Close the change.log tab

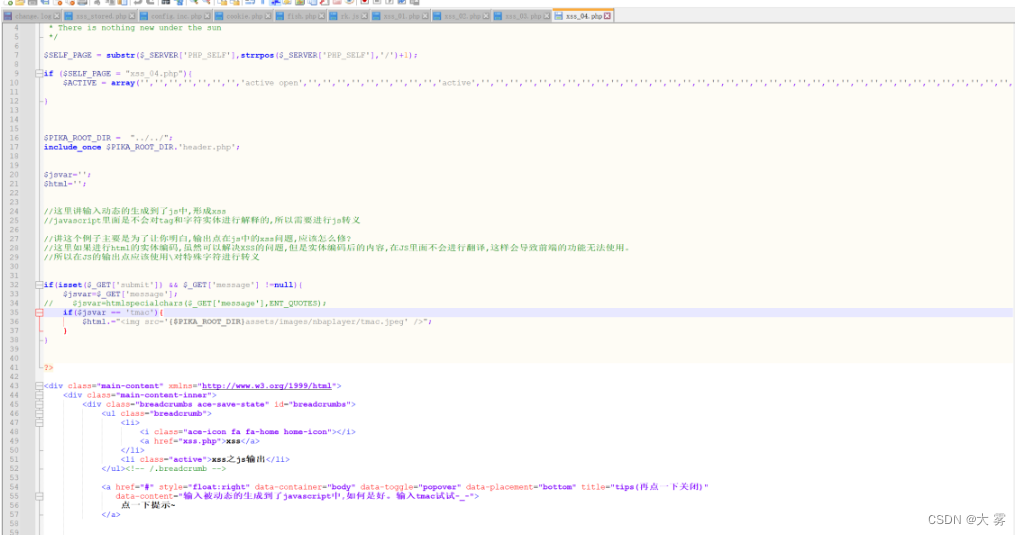[57, 16]
